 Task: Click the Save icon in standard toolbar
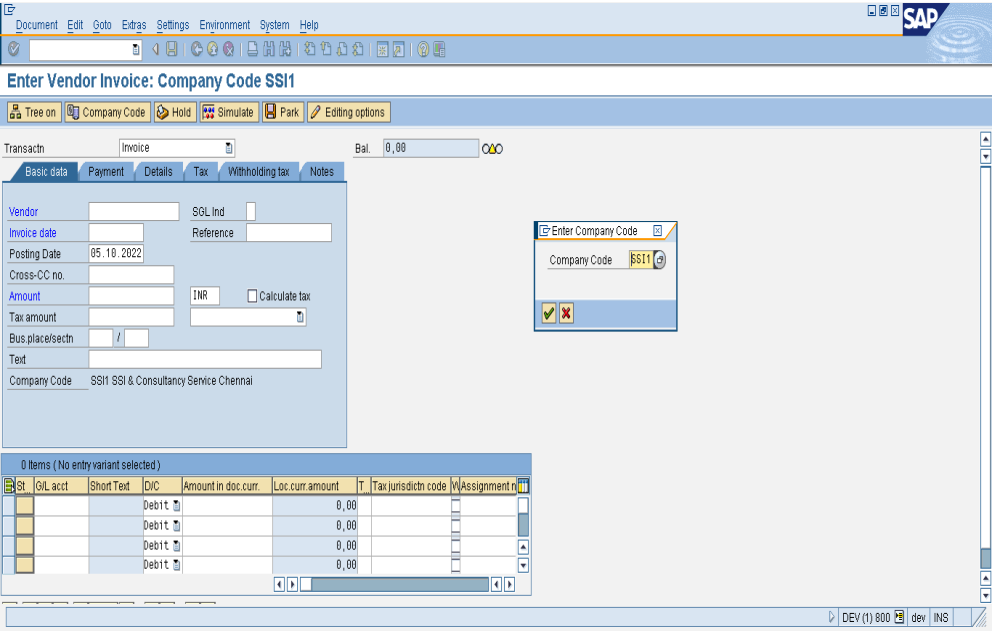click(x=172, y=49)
